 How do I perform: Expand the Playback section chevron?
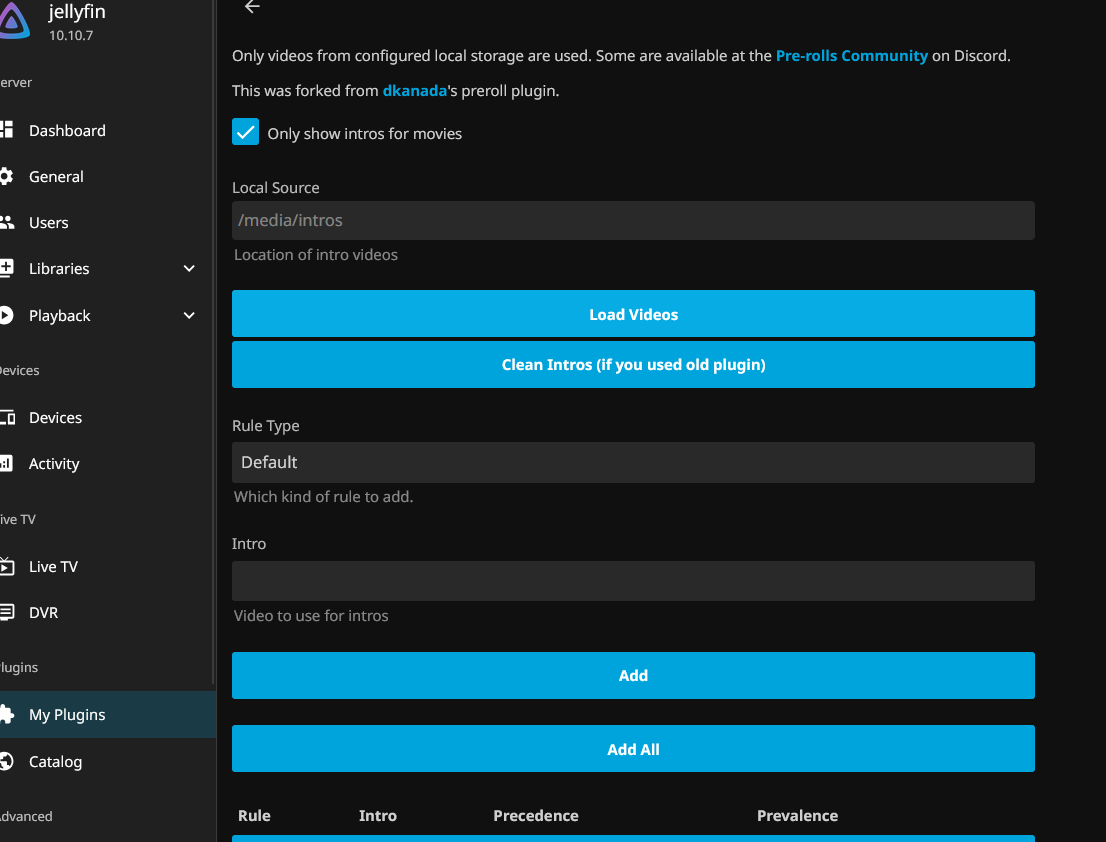189,316
